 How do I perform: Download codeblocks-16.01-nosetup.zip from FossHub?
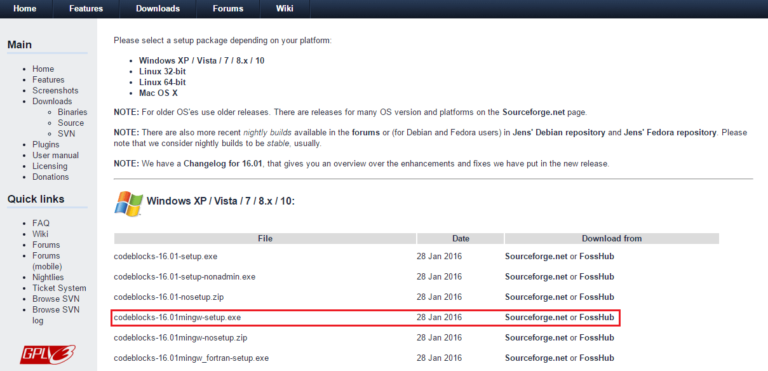(x=597, y=297)
